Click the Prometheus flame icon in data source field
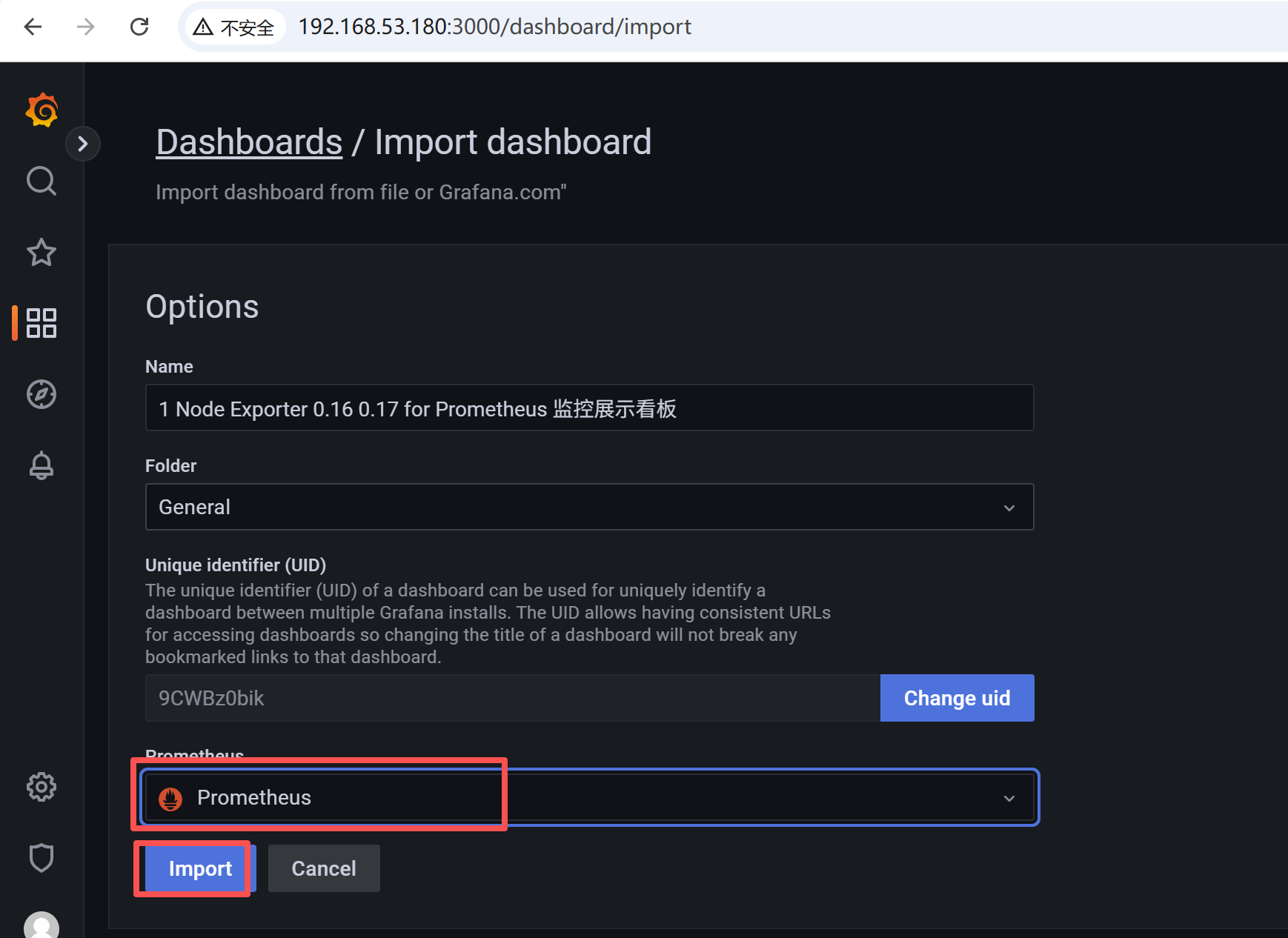This screenshot has height=938, width=1288. coord(170,798)
